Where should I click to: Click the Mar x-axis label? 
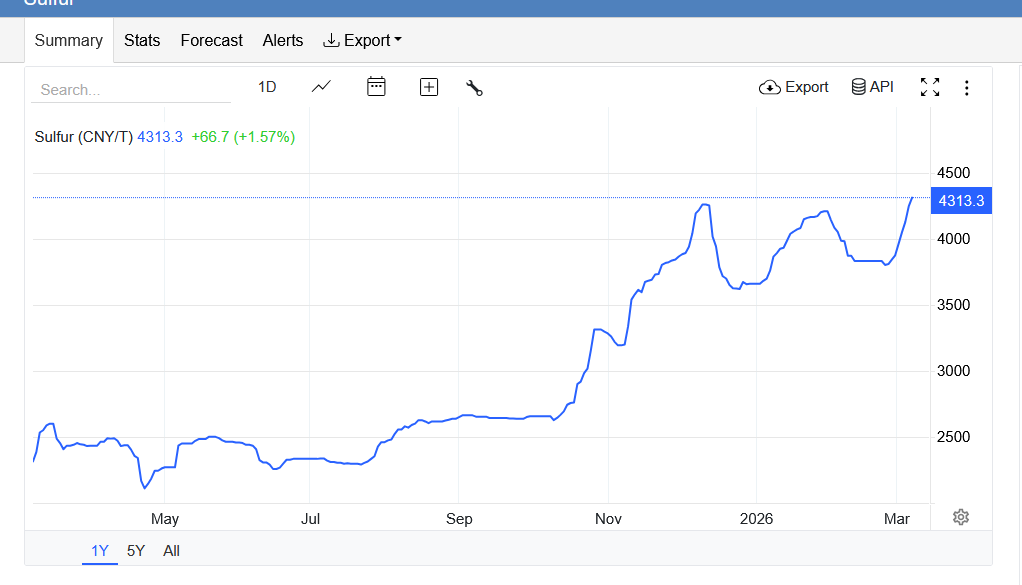click(x=897, y=519)
